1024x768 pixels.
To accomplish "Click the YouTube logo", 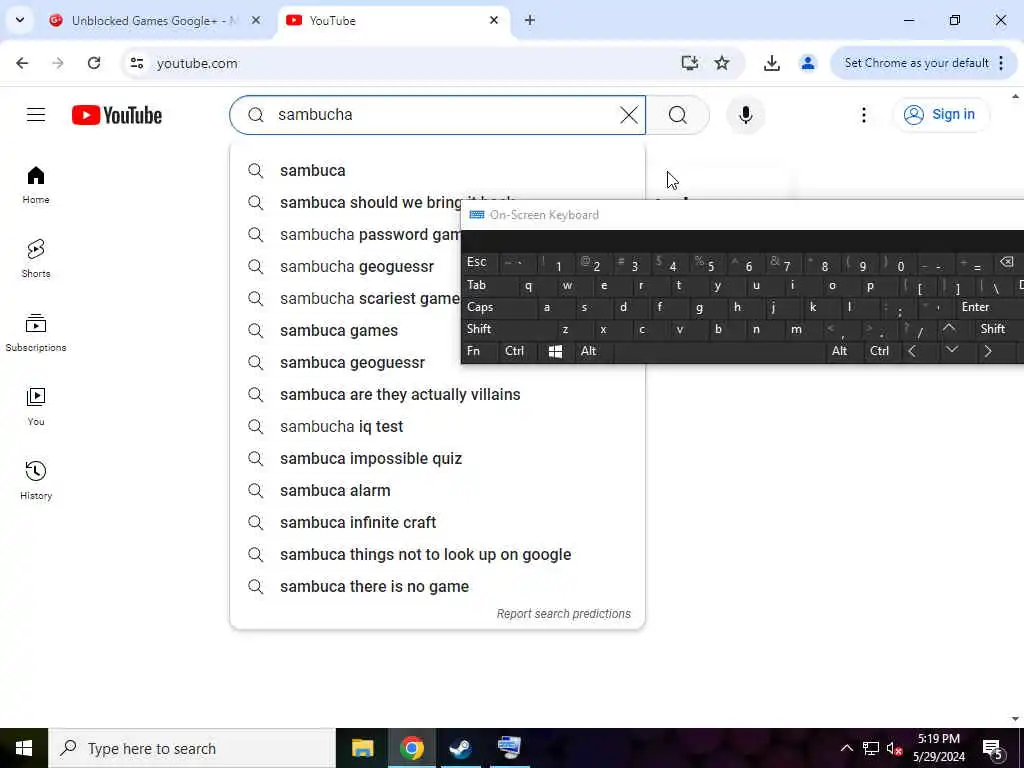I will click(117, 115).
